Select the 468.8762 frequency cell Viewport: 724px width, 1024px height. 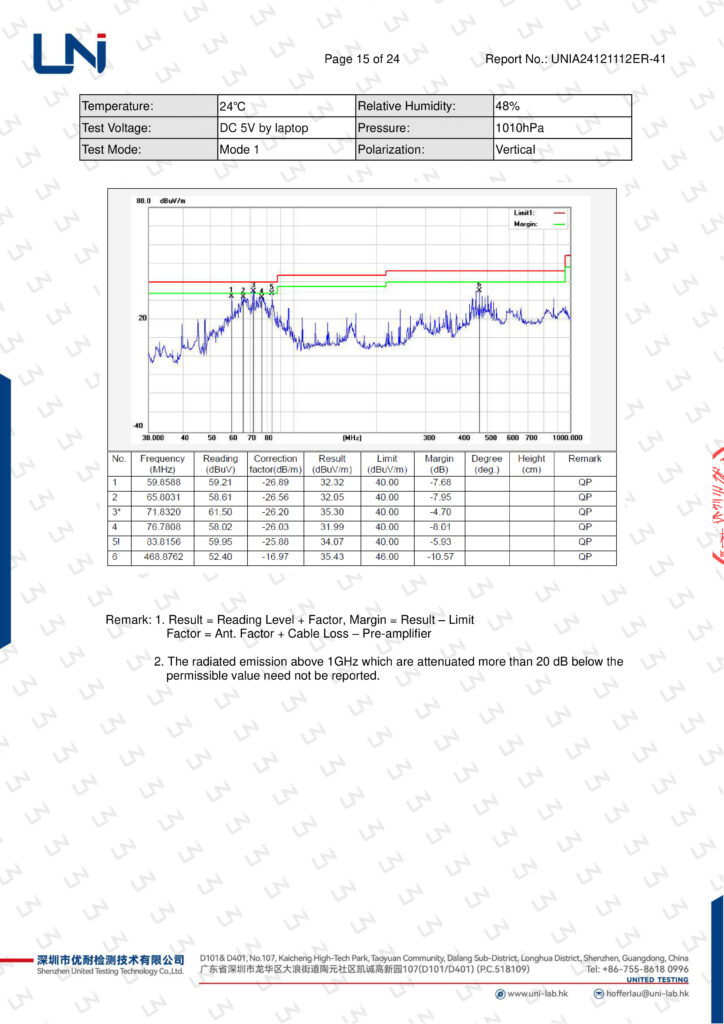162,557
